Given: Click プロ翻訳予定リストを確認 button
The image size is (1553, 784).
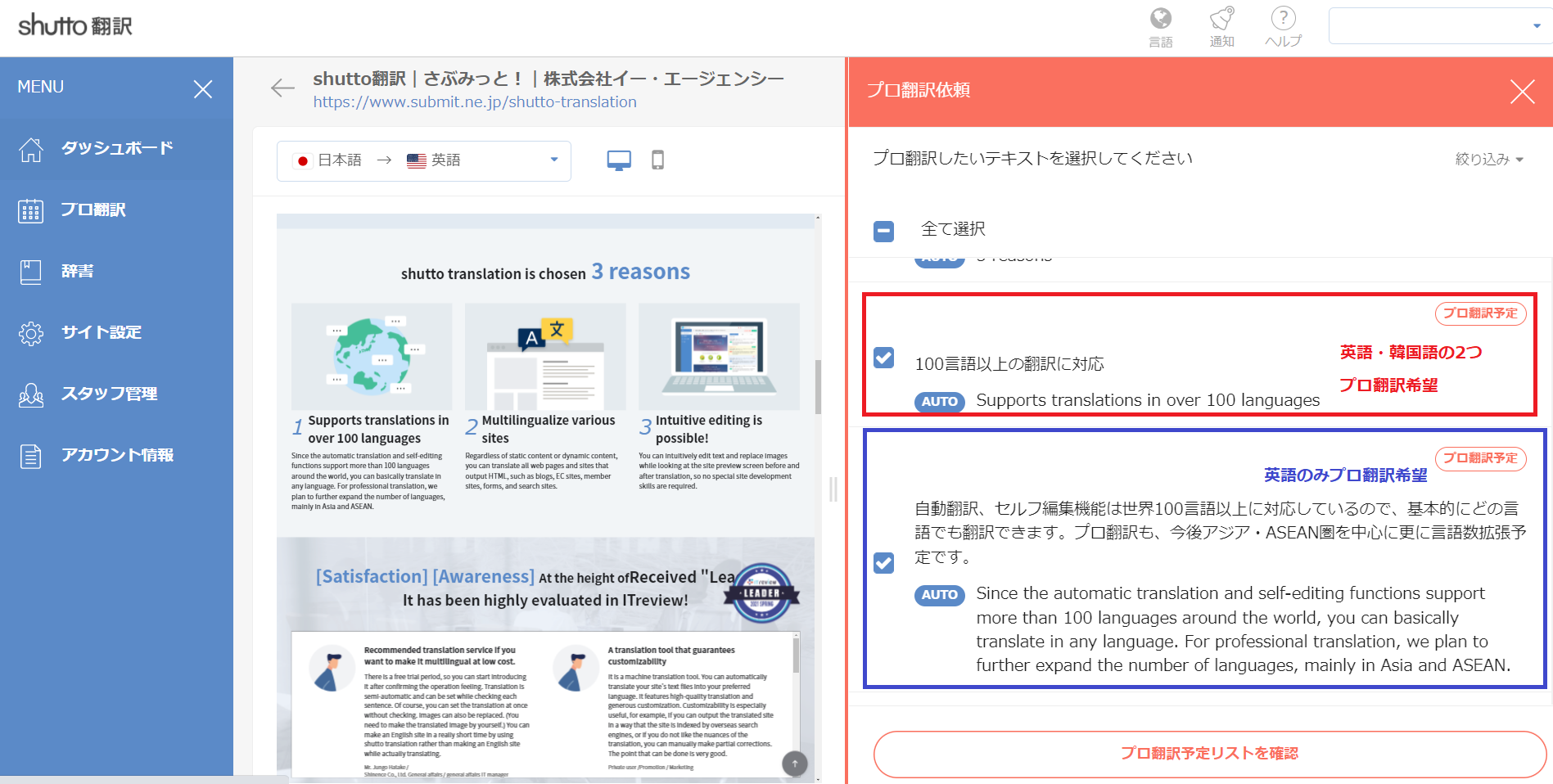Looking at the screenshot, I should 1209,754.
